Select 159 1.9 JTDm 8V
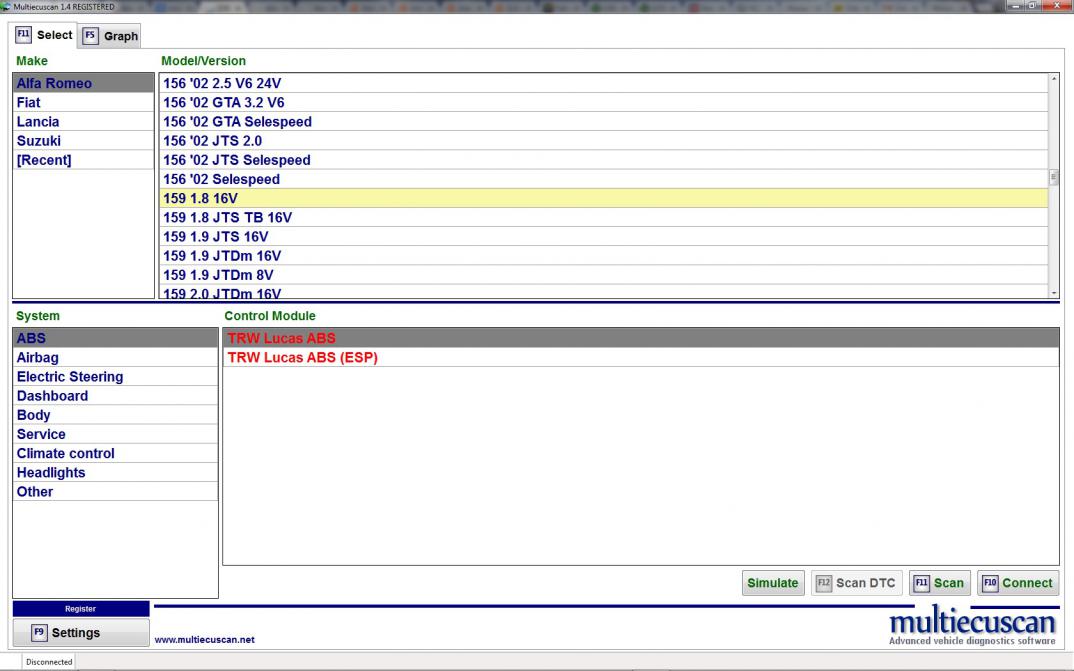1074x671 pixels. 603,275
